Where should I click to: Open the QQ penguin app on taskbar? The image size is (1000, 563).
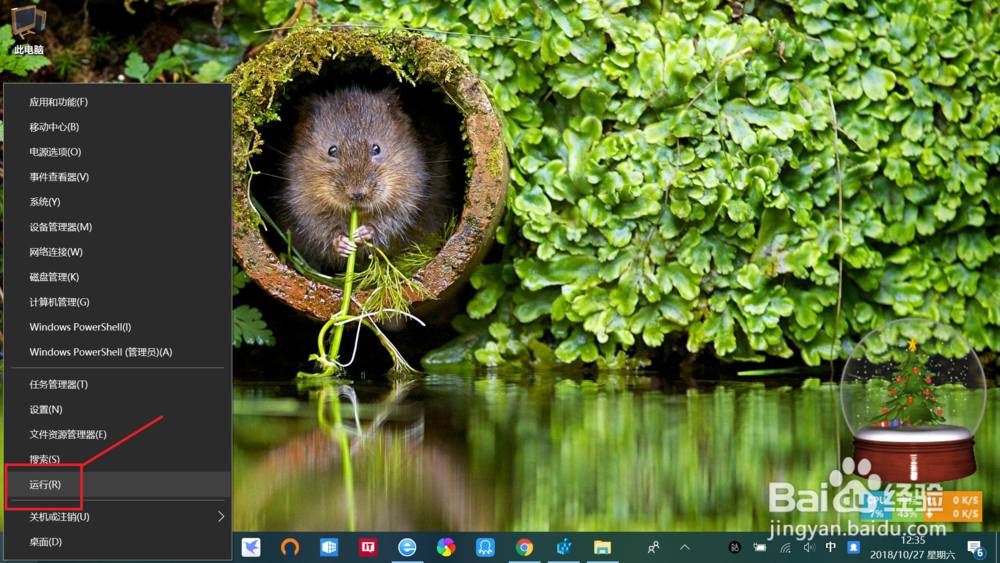pyautogui.click(x=485, y=547)
